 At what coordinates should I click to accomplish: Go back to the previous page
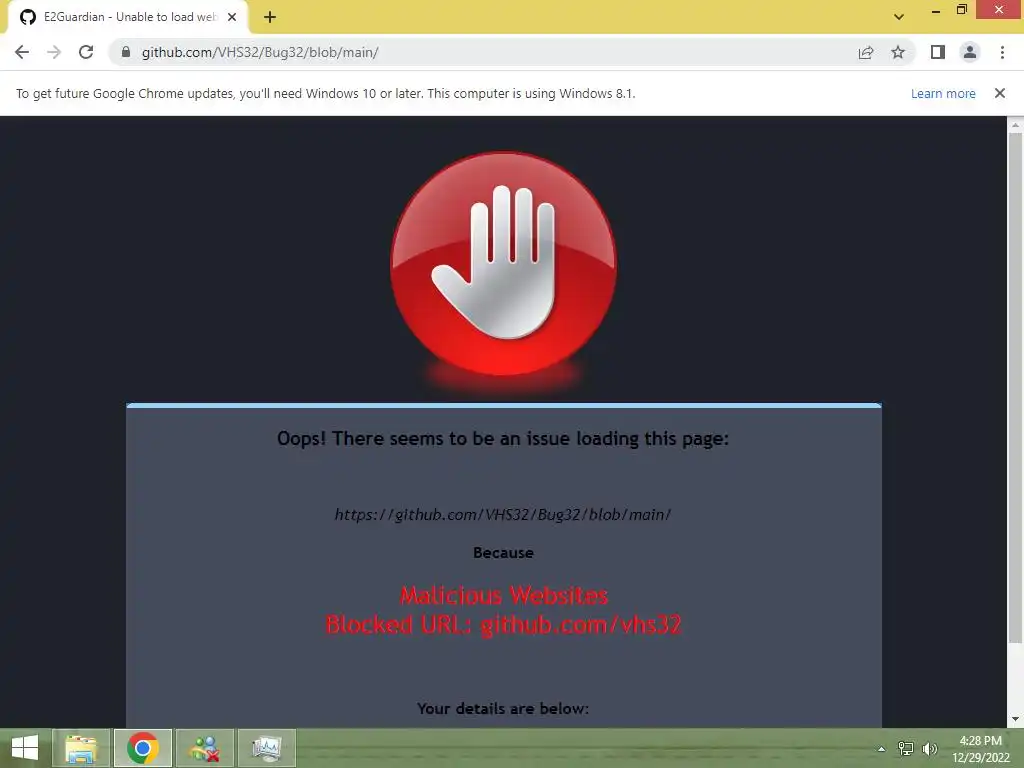coord(22,52)
